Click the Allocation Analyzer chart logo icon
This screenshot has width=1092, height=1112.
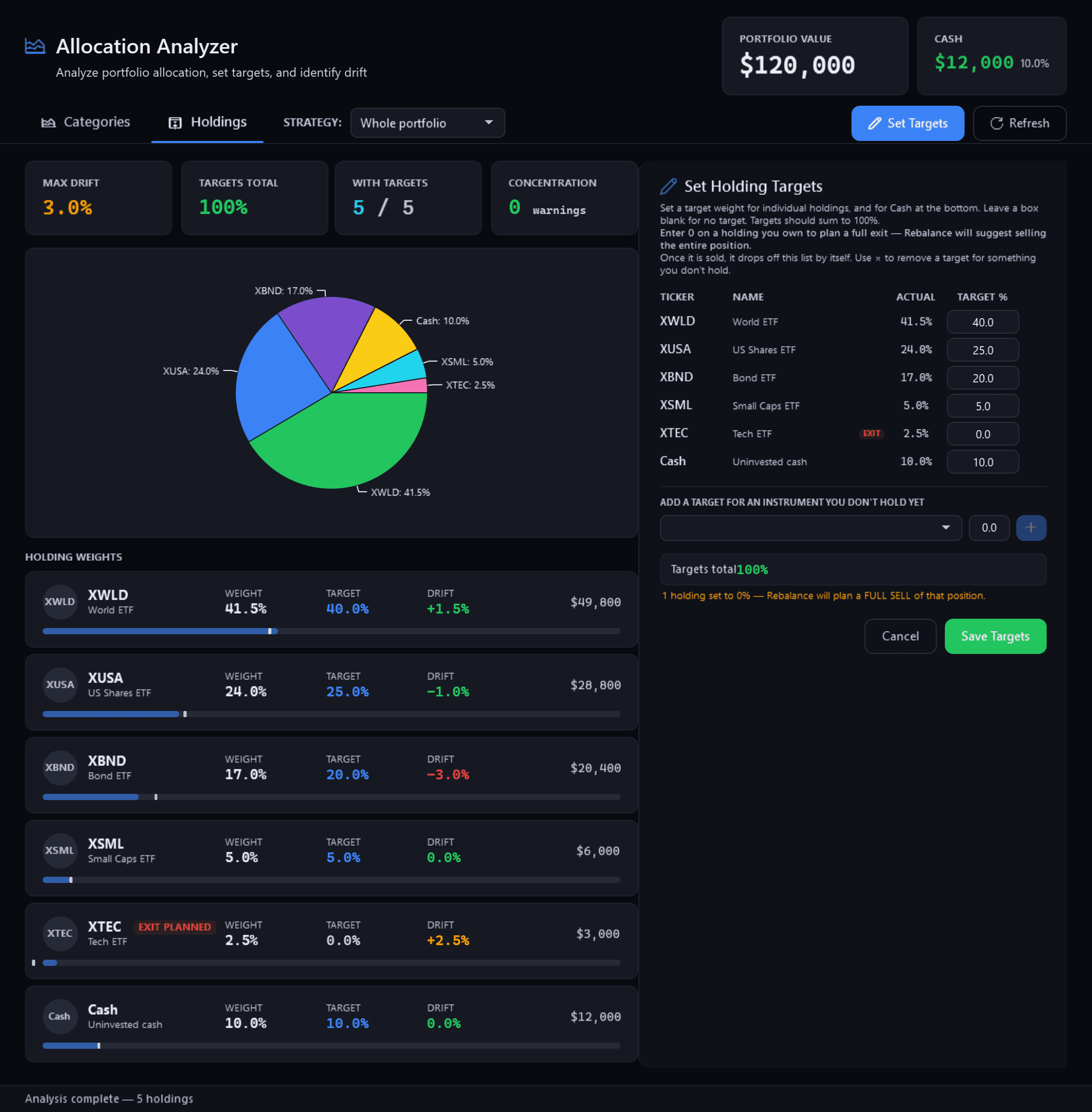tap(35, 46)
